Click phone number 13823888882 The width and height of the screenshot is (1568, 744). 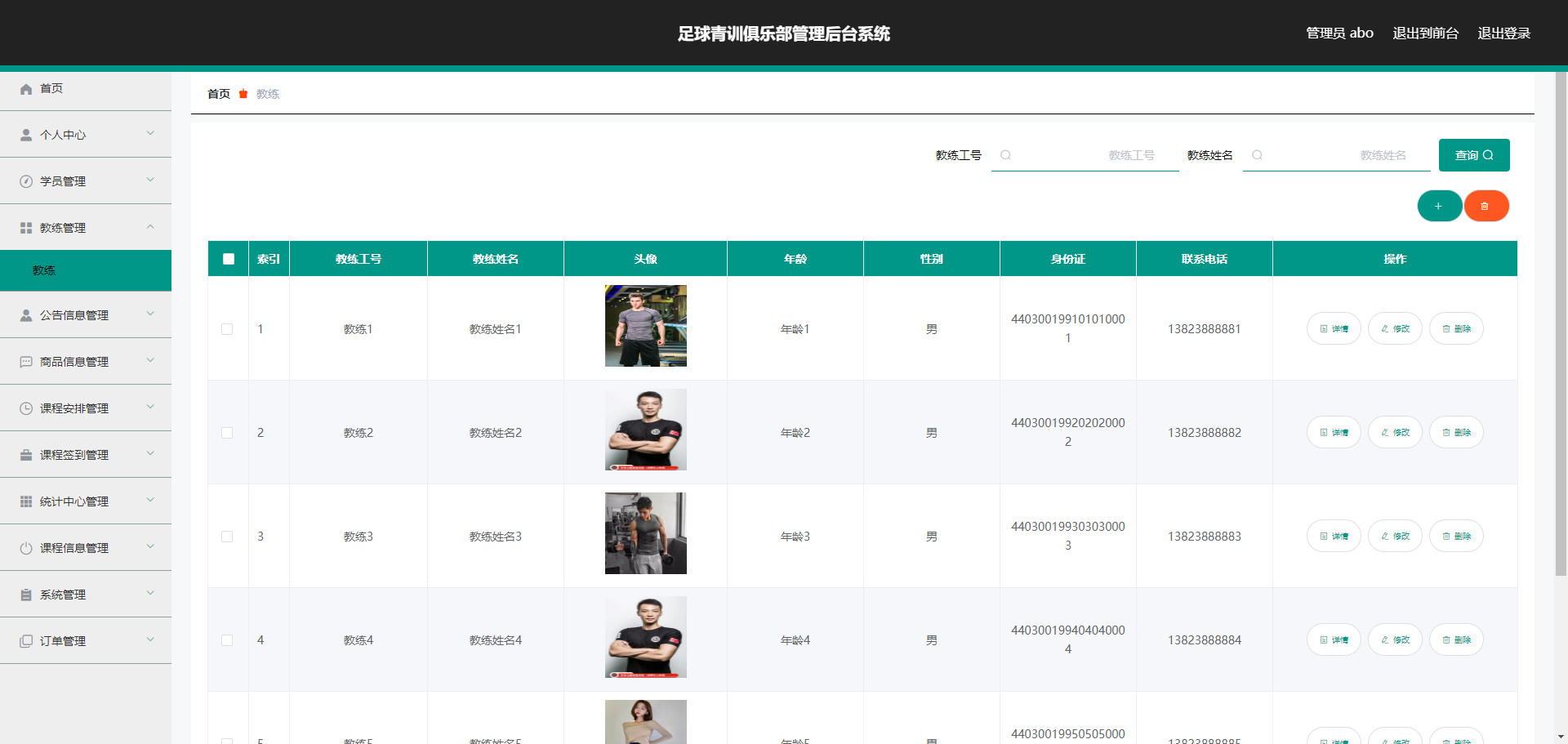(x=1205, y=433)
